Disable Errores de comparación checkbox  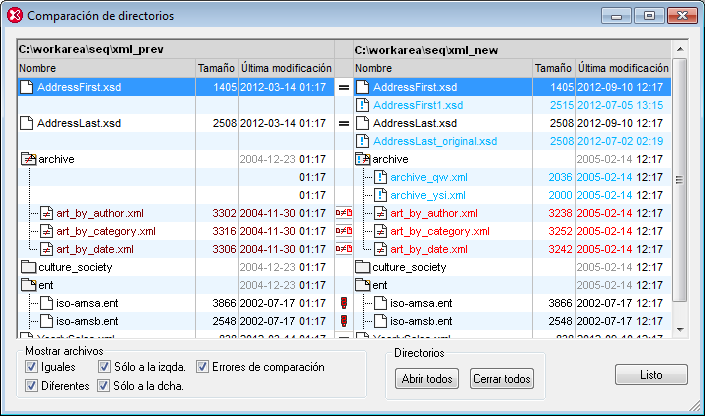tap(202, 367)
